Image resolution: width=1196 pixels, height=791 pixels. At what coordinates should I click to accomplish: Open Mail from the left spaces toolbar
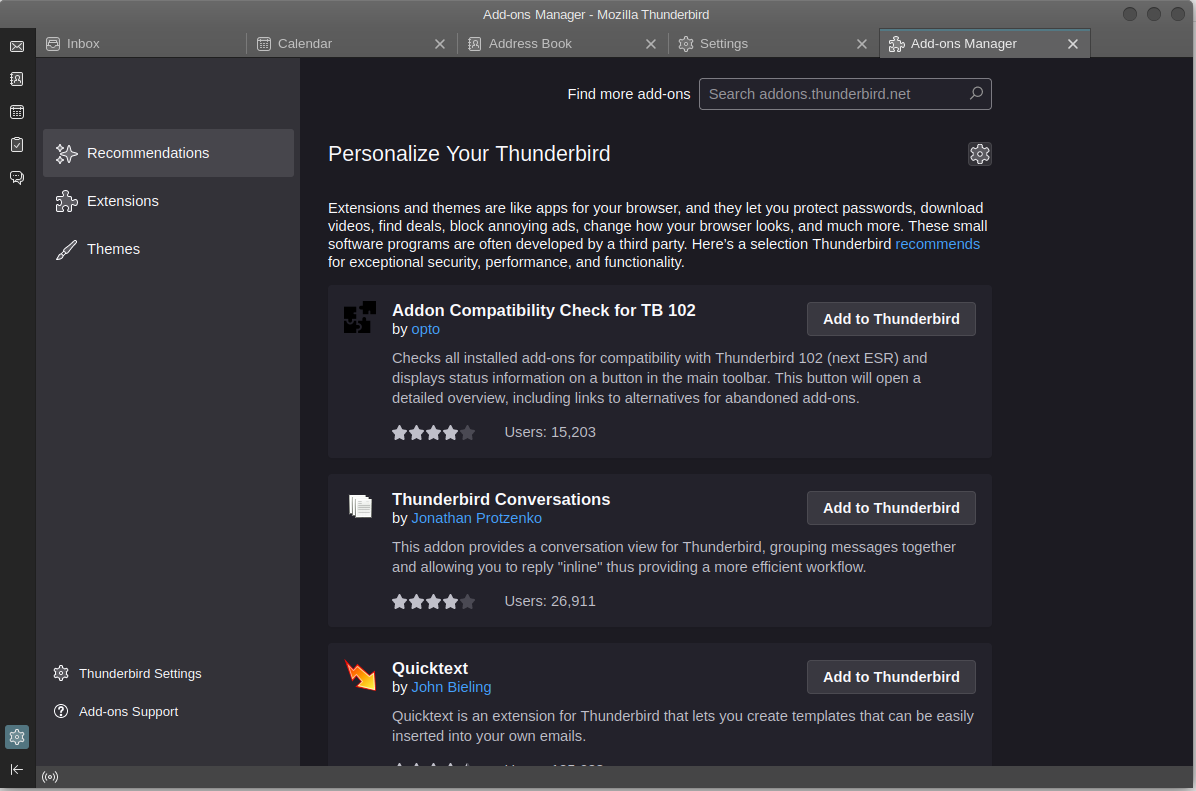point(17,46)
